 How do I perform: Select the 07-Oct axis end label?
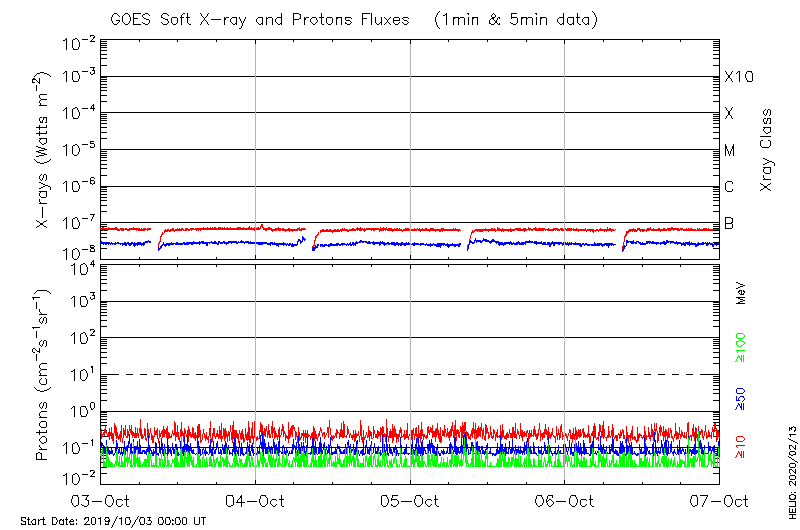click(719, 500)
